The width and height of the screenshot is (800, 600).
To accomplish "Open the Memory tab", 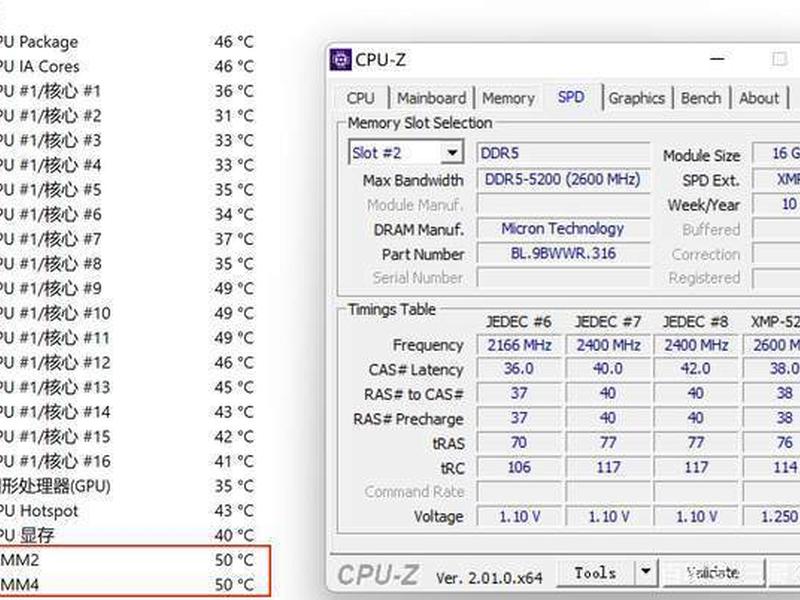I will pos(508,98).
